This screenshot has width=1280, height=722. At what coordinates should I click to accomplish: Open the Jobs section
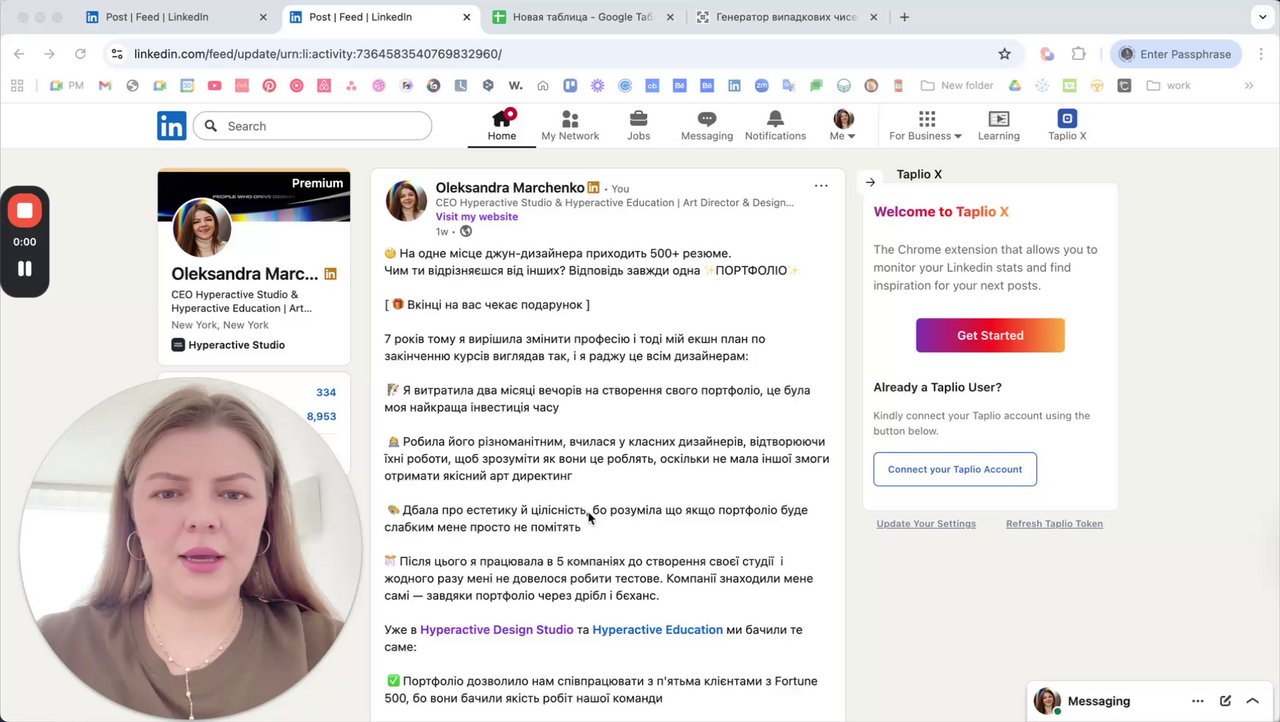(638, 126)
